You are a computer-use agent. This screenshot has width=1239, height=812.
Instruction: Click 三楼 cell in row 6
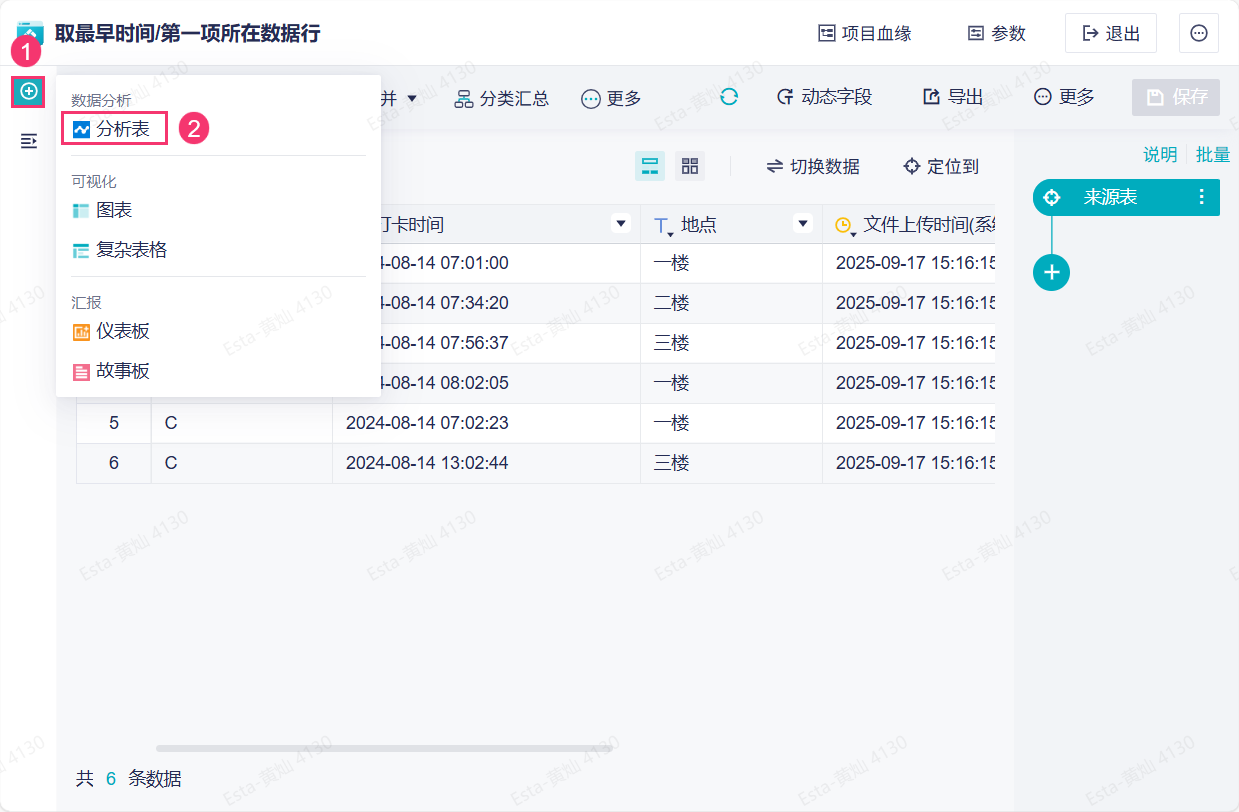pos(732,463)
